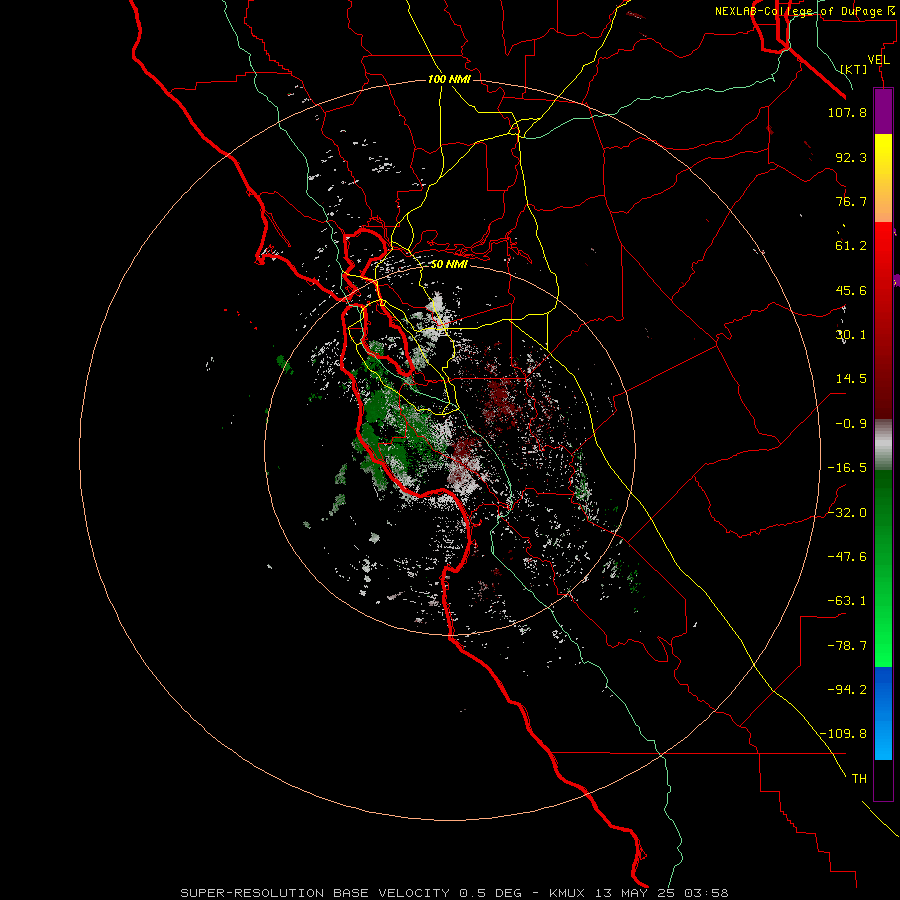Click the "0.5 DEG" elevation text
Screen dimensions: 900x900
pos(490,893)
